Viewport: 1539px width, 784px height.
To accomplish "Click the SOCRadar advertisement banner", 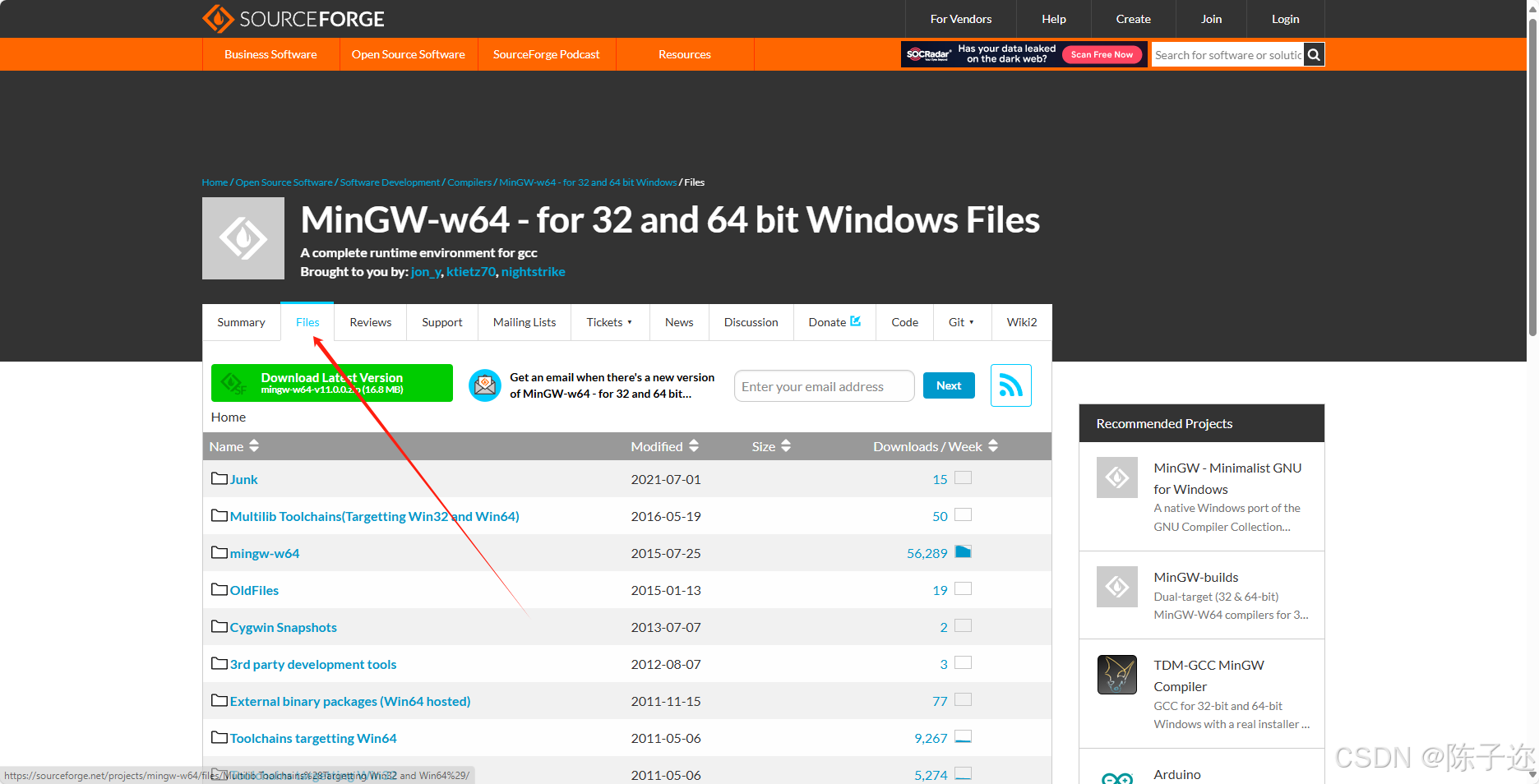I will [x=1024, y=54].
